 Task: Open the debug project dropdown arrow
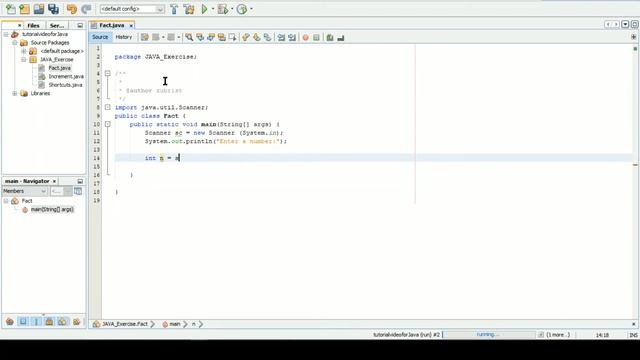(232, 9)
